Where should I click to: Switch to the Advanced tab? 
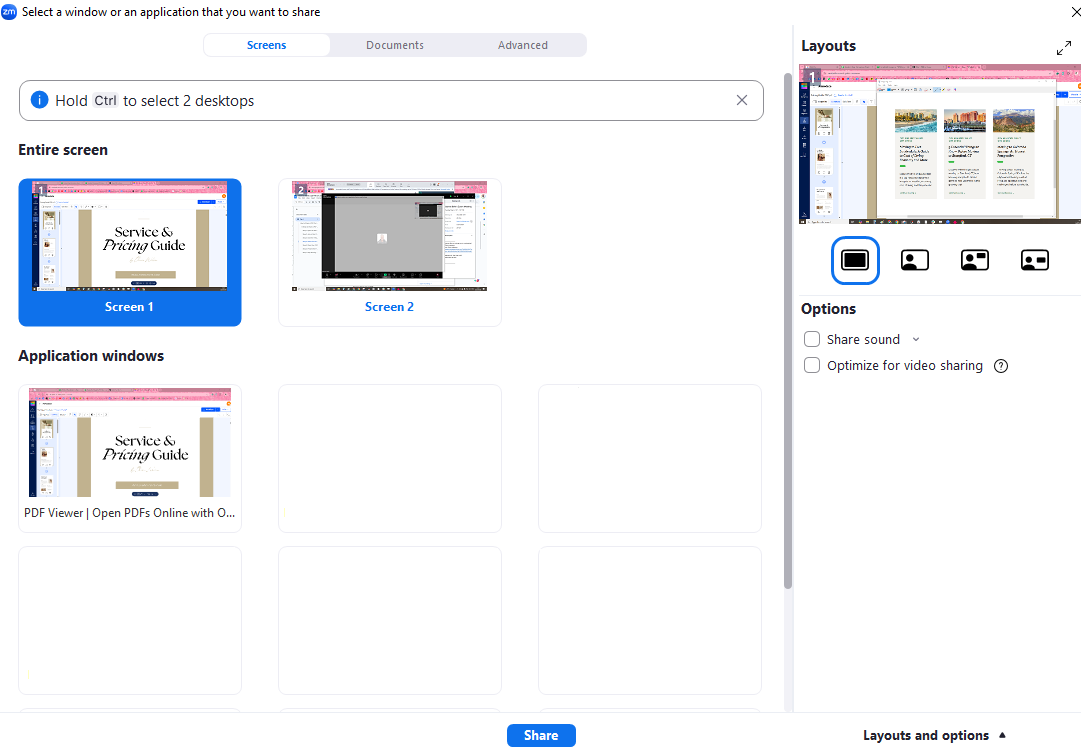522,45
